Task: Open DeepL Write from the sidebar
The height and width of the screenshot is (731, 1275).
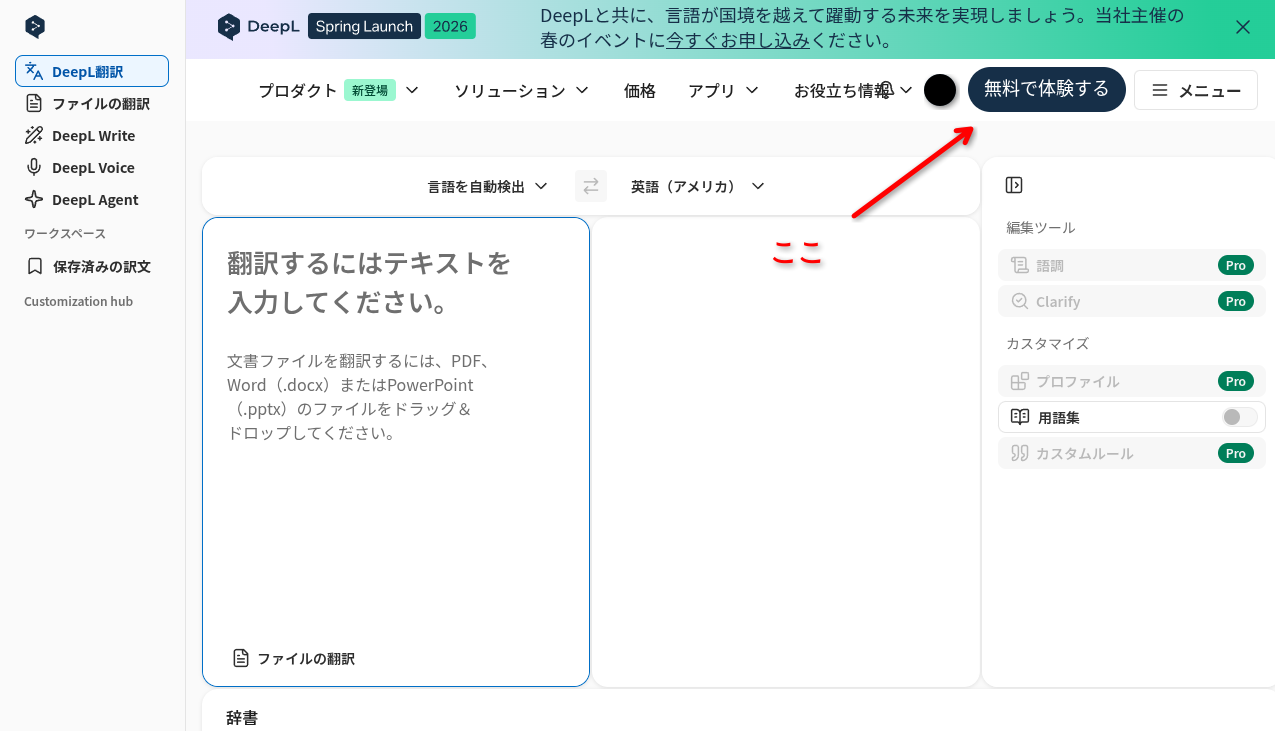Action: click(x=92, y=135)
